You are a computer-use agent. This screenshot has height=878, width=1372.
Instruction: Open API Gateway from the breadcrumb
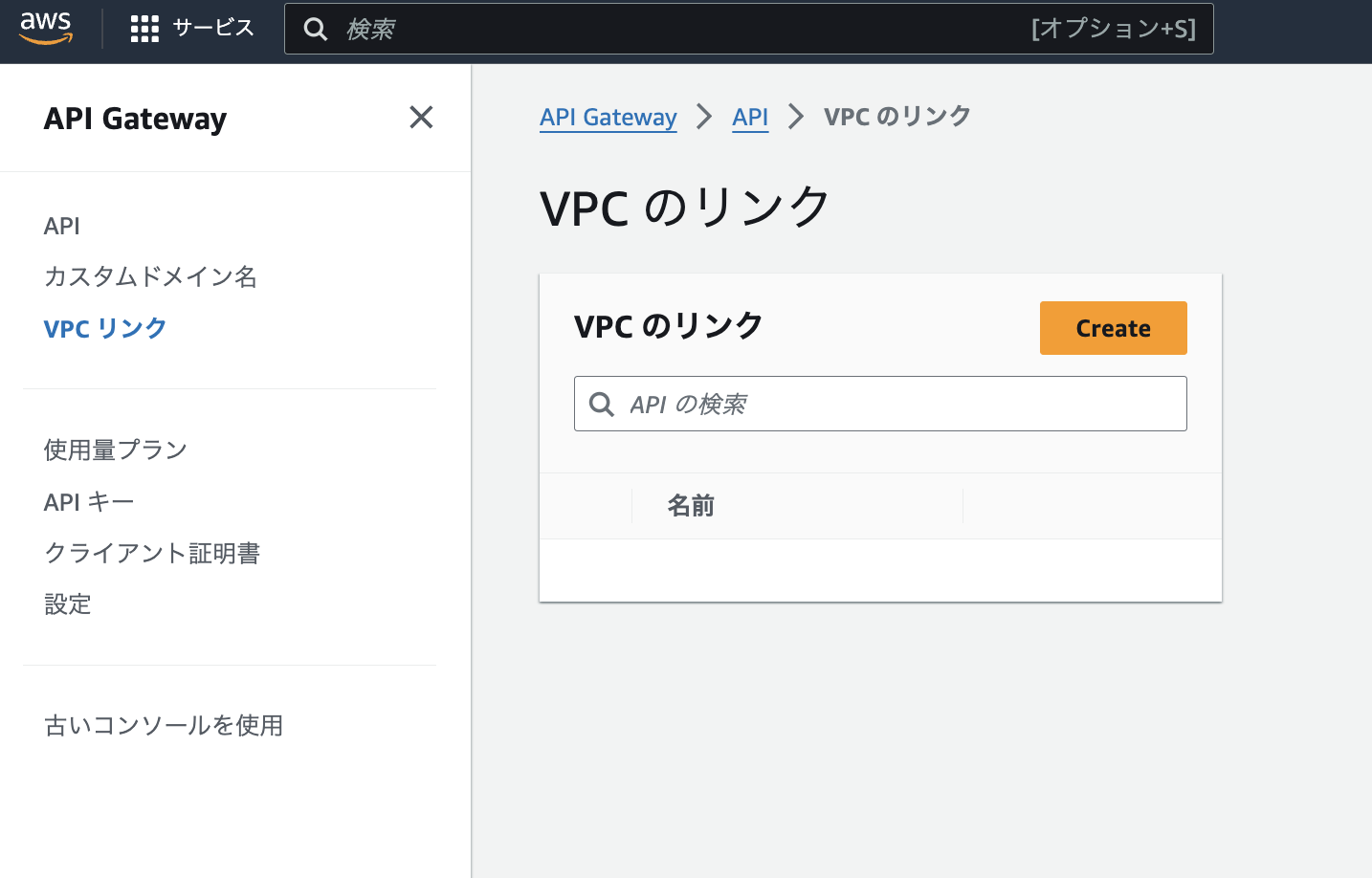[x=609, y=117]
